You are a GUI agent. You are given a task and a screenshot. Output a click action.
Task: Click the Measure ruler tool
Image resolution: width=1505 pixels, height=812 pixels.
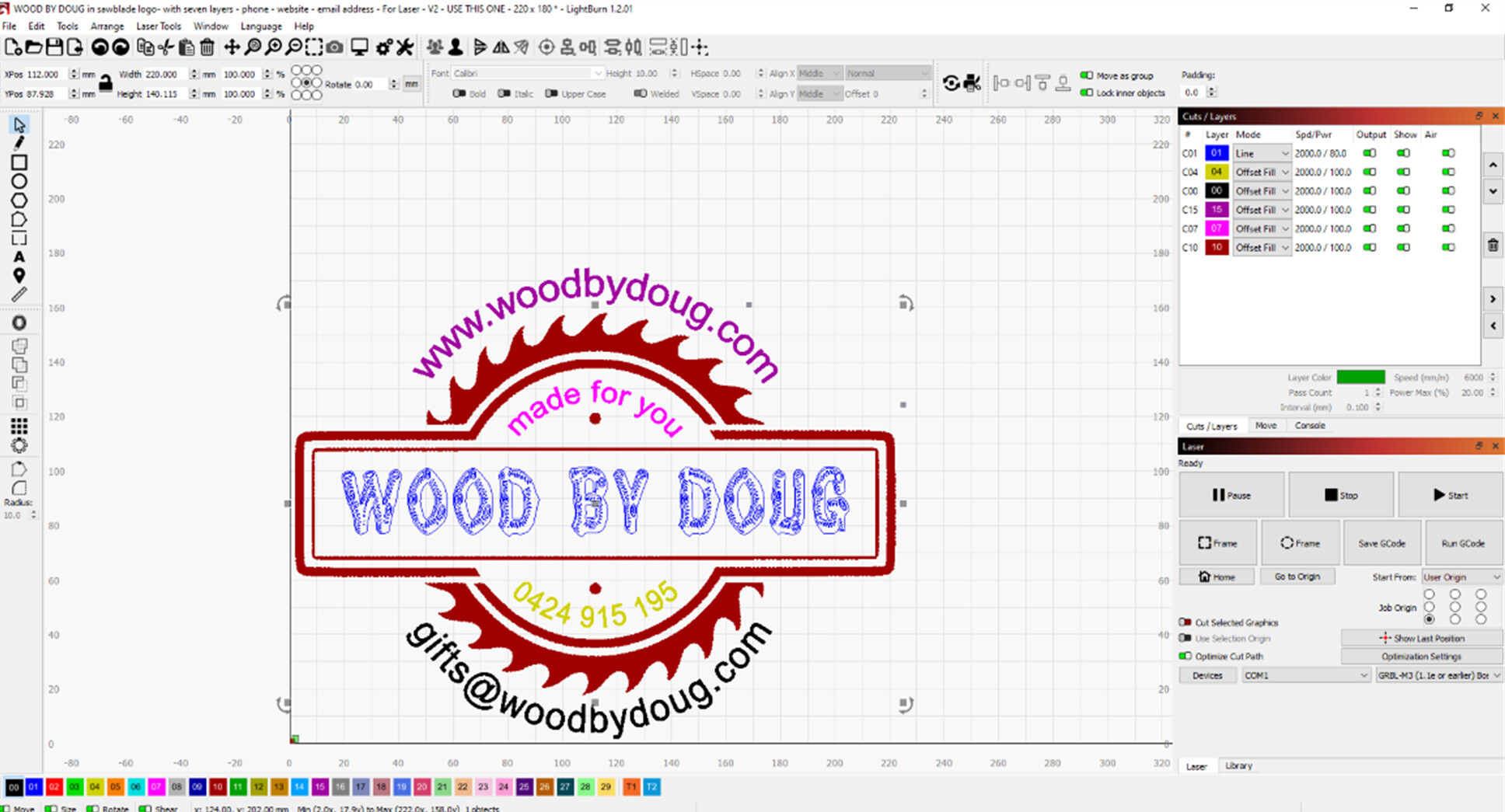pos(19,294)
